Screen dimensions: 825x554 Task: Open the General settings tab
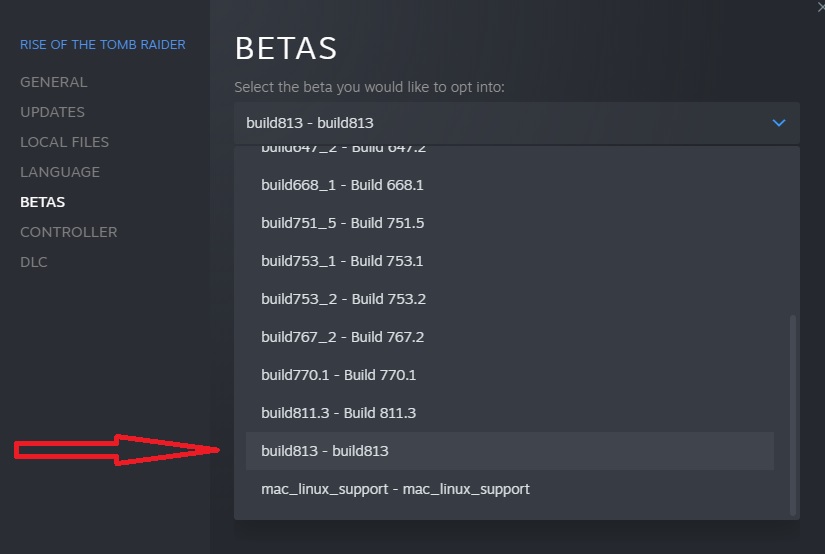[x=54, y=82]
